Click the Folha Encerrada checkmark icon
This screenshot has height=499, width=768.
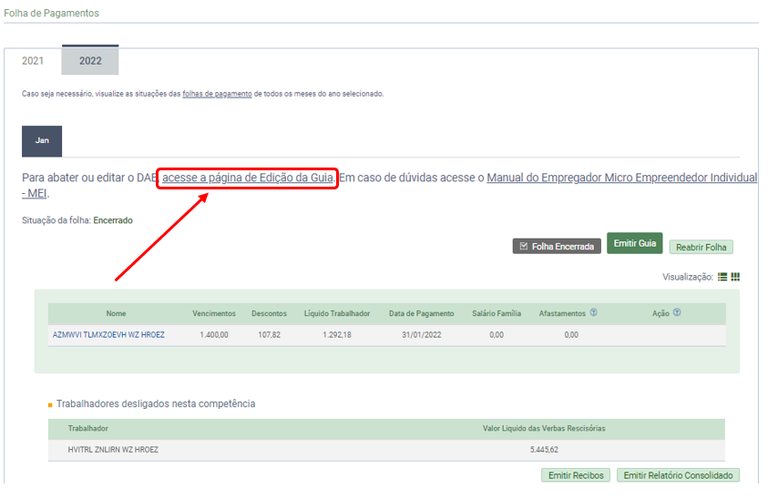[523, 246]
